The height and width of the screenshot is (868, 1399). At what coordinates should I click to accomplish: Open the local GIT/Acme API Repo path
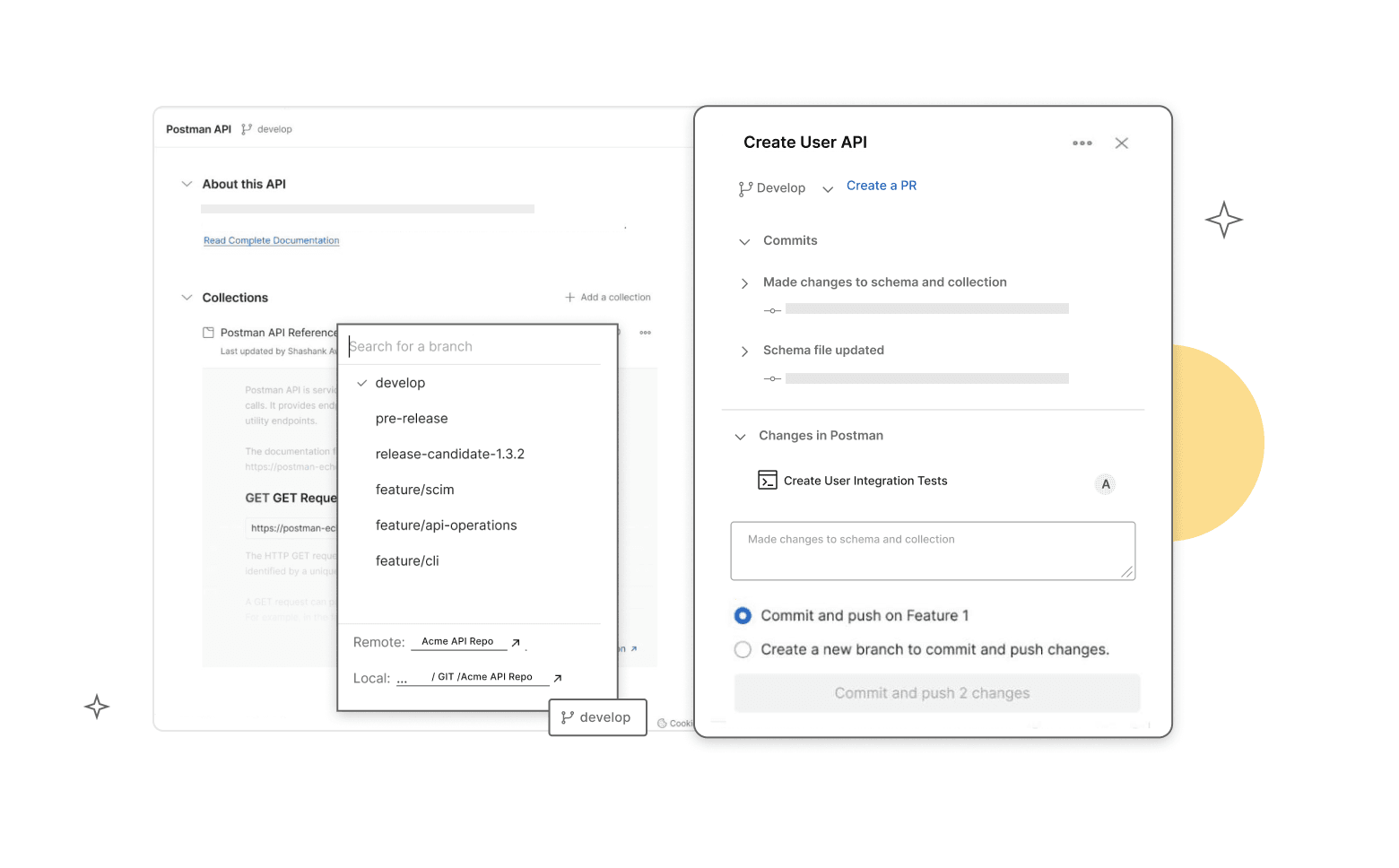[x=482, y=677]
